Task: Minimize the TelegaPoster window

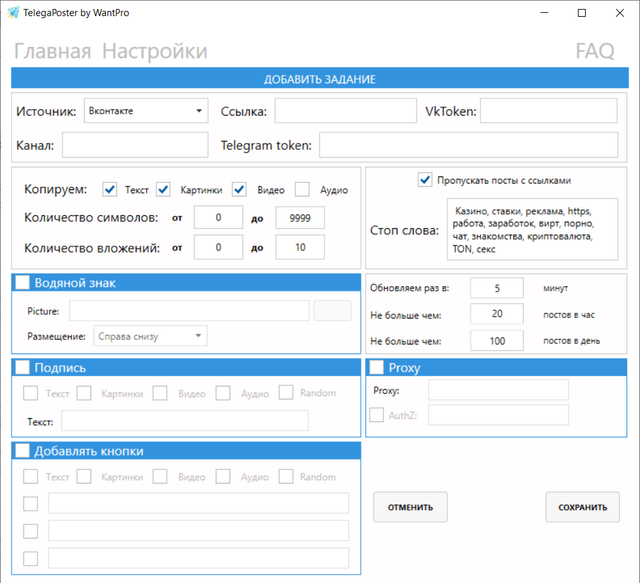Action: pyautogui.click(x=544, y=13)
